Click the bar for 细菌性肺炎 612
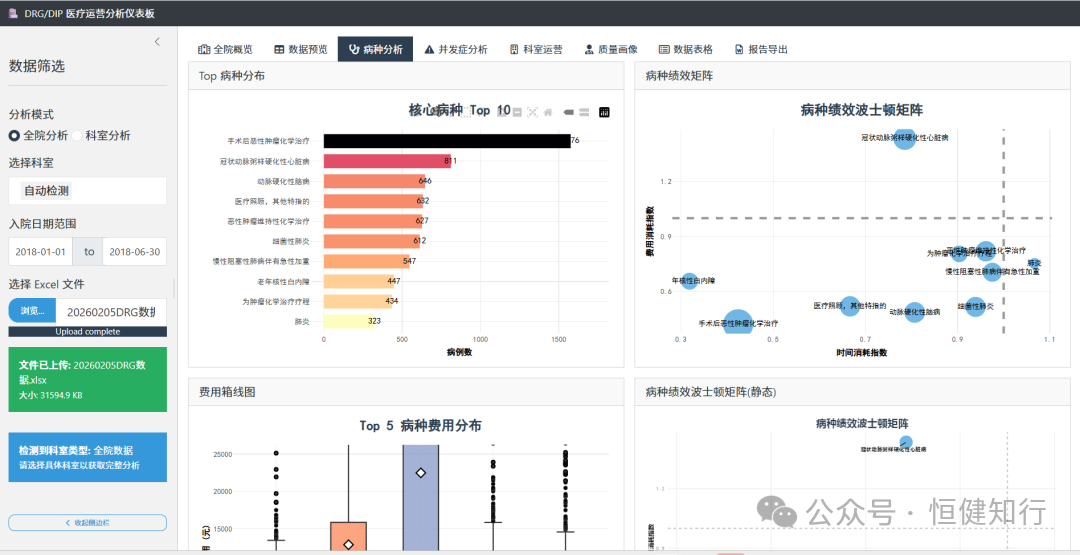This screenshot has height=555, width=1080. coord(371,241)
